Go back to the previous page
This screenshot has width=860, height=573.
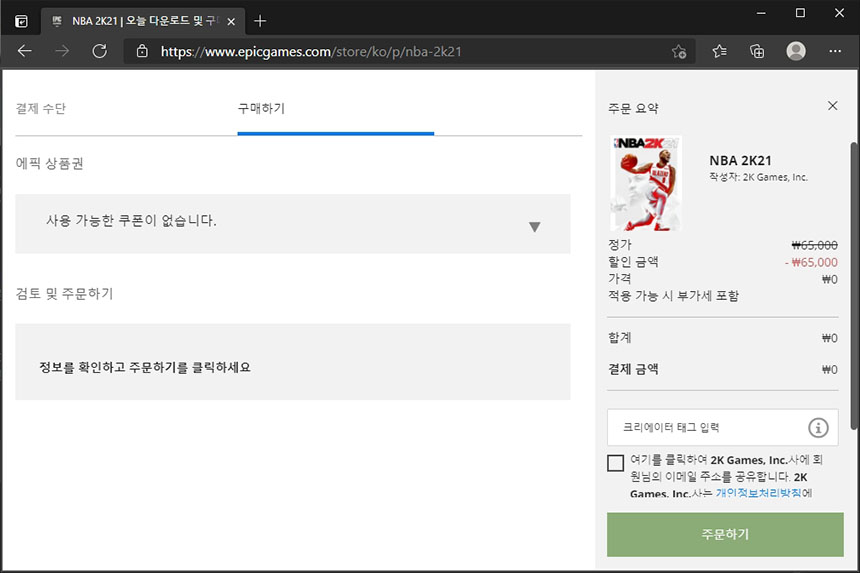coord(25,51)
